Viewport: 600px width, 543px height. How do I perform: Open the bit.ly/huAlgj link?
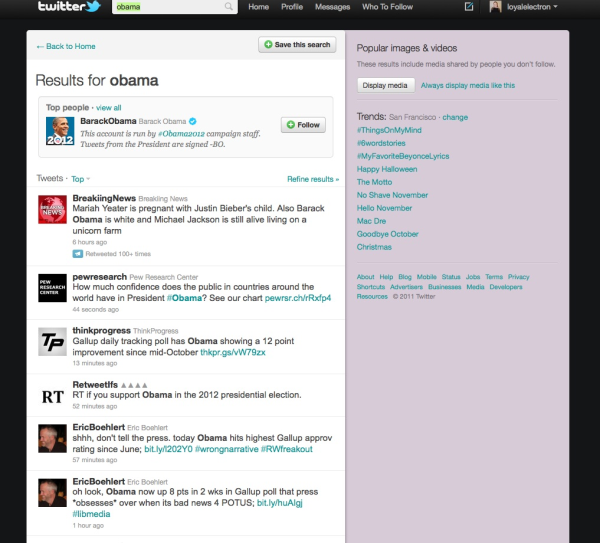point(280,503)
